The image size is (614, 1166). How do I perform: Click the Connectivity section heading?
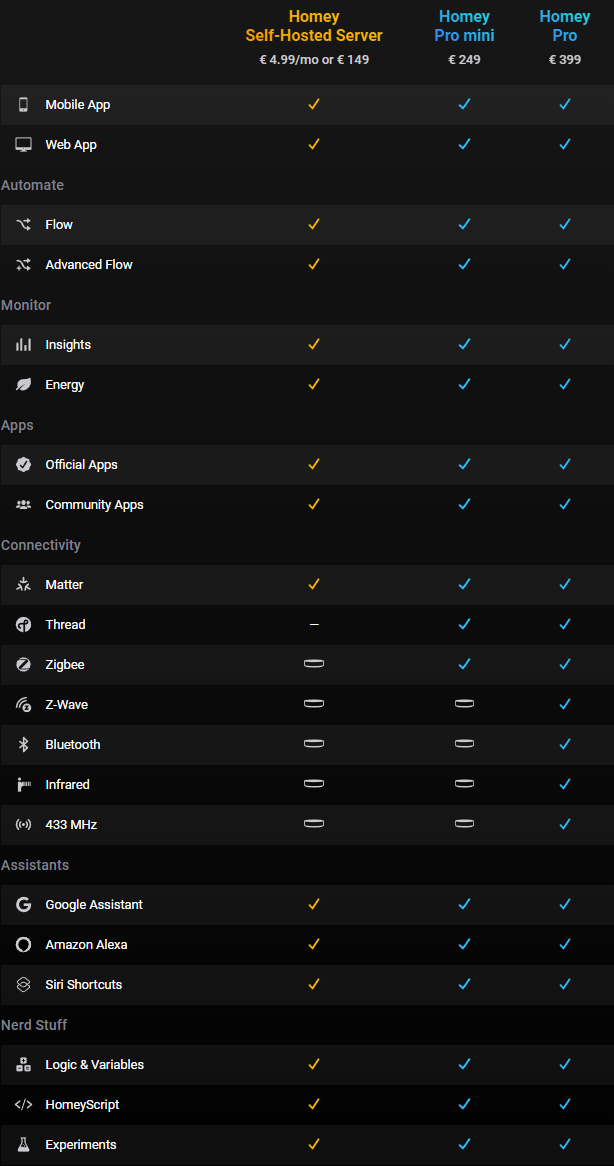[41, 545]
